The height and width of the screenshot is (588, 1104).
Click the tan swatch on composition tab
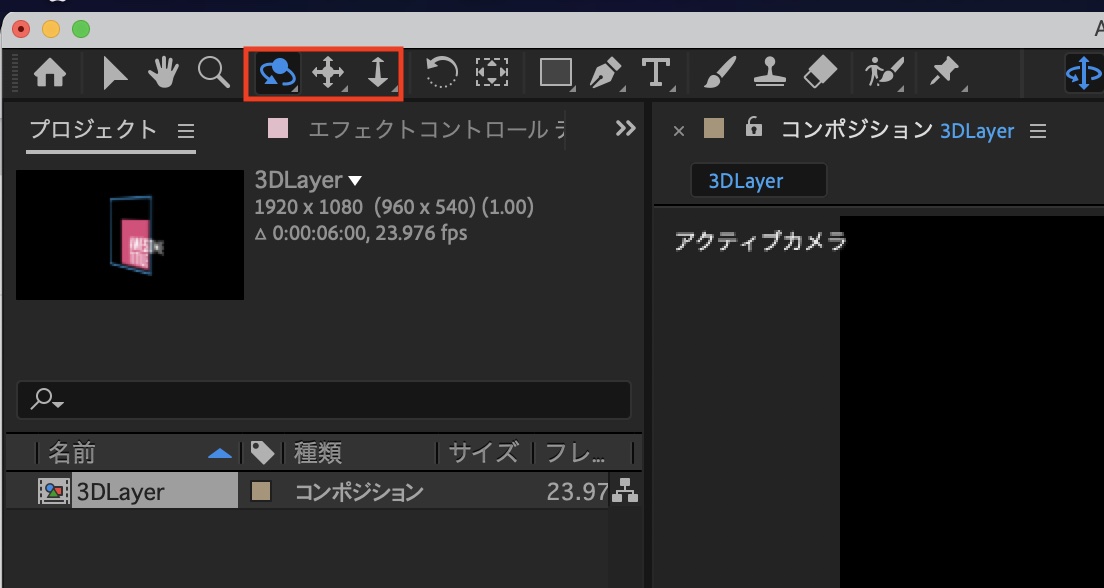(714, 128)
